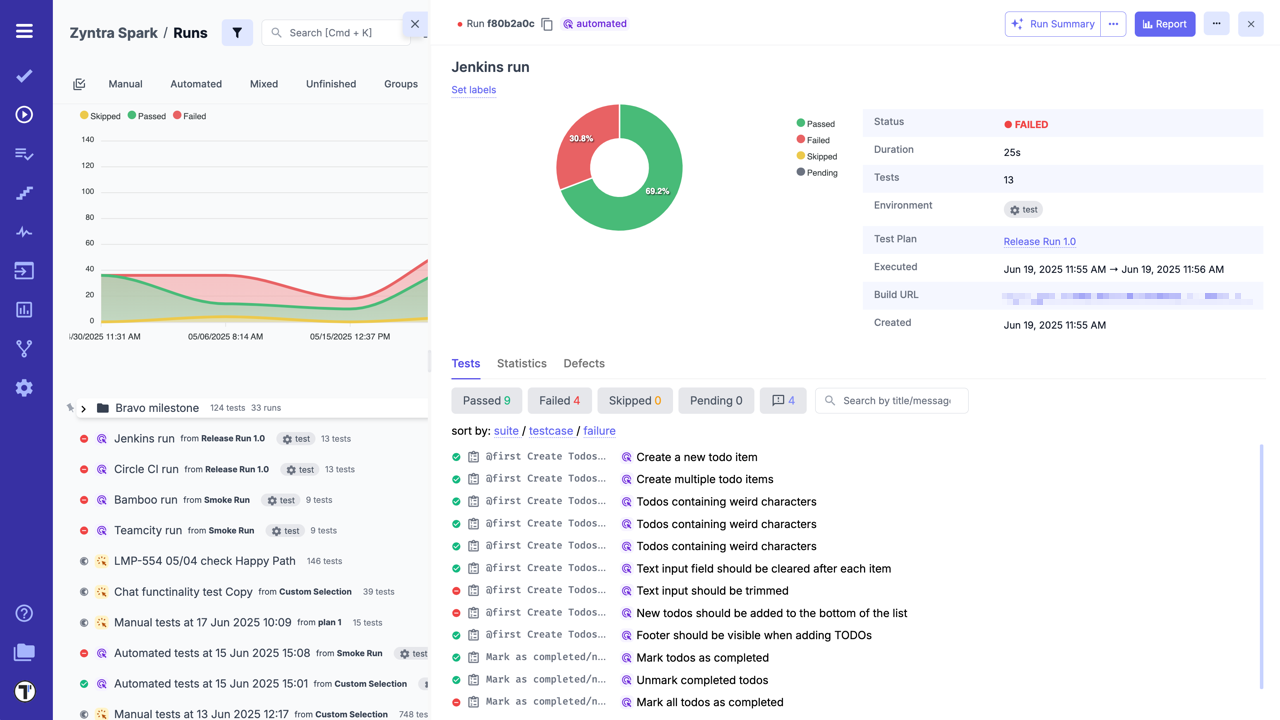The height and width of the screenshot is (720, 1280).
Task: Toggle the Failed 4 filter
Action: coord(559,401)
